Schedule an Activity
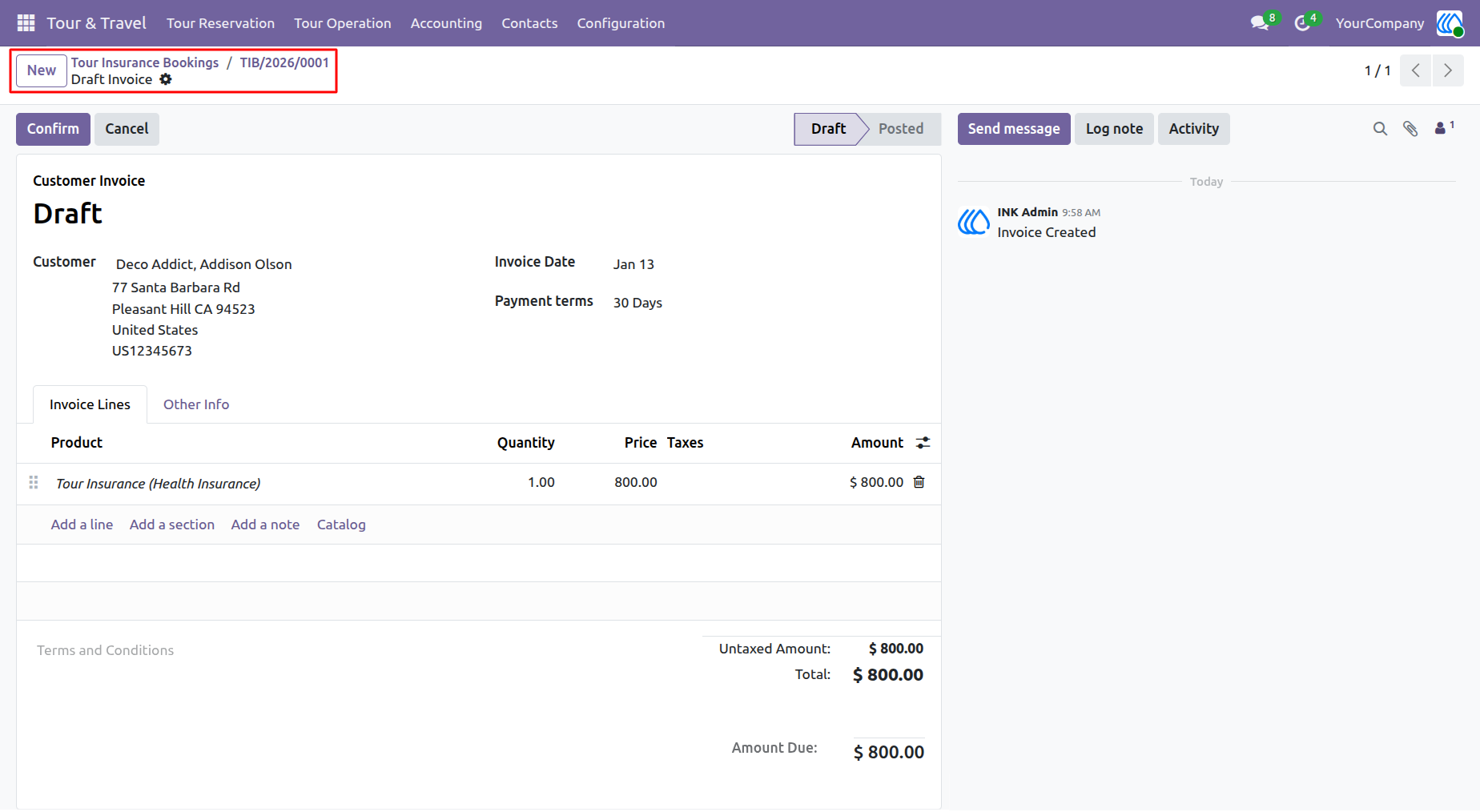The image size is (1480, 812). pos(1193,129)
